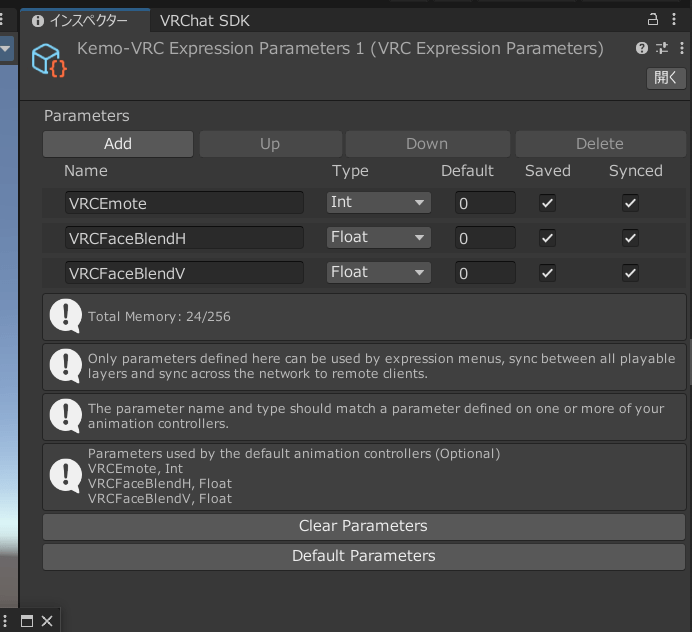The height and width of the screenshot is (632, 692).
Task: Click the warning icon beside Total Memory
Action: (x=66, y=316)
